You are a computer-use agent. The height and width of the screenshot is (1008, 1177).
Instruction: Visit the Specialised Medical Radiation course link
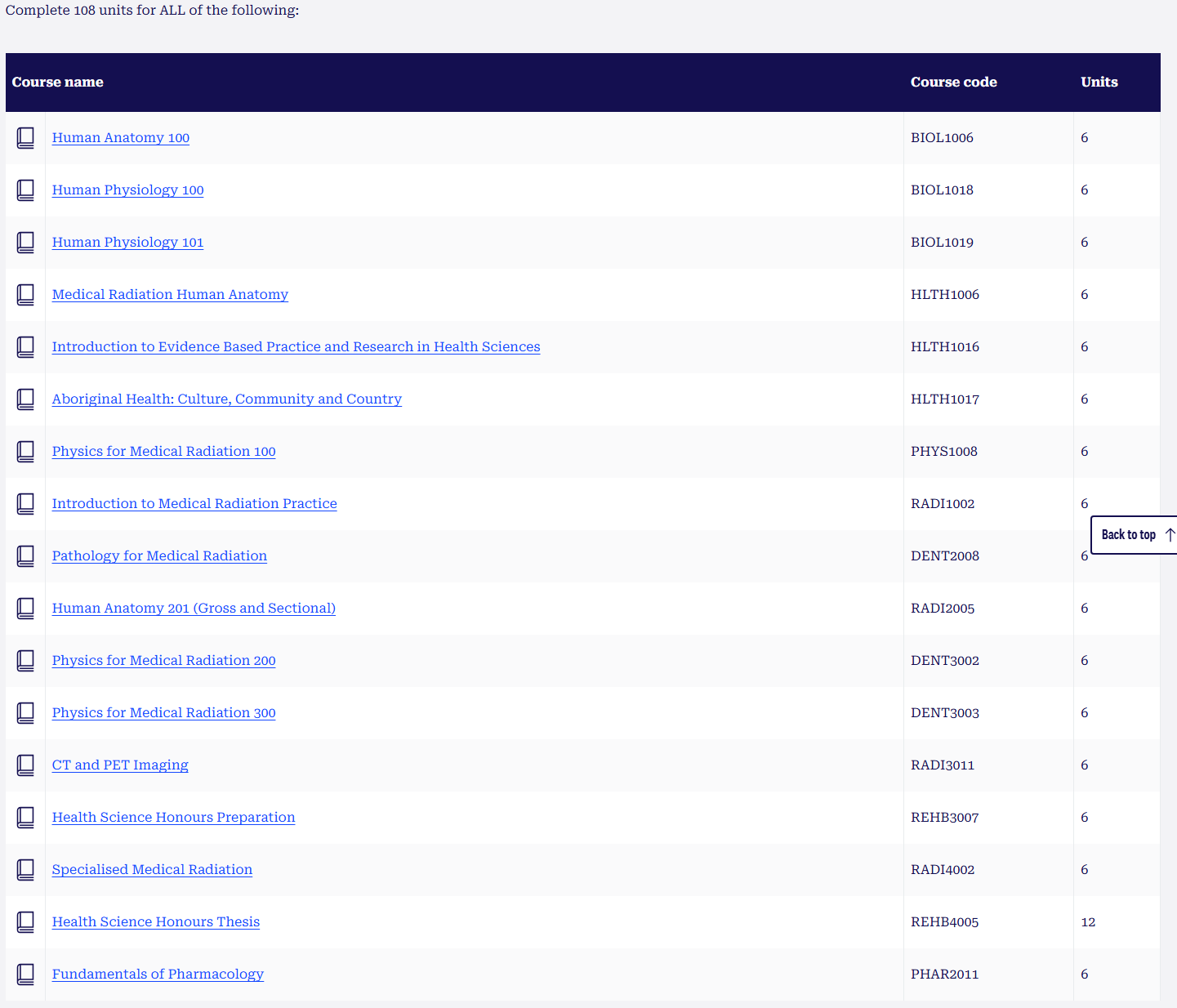click(x=152, y=870)
